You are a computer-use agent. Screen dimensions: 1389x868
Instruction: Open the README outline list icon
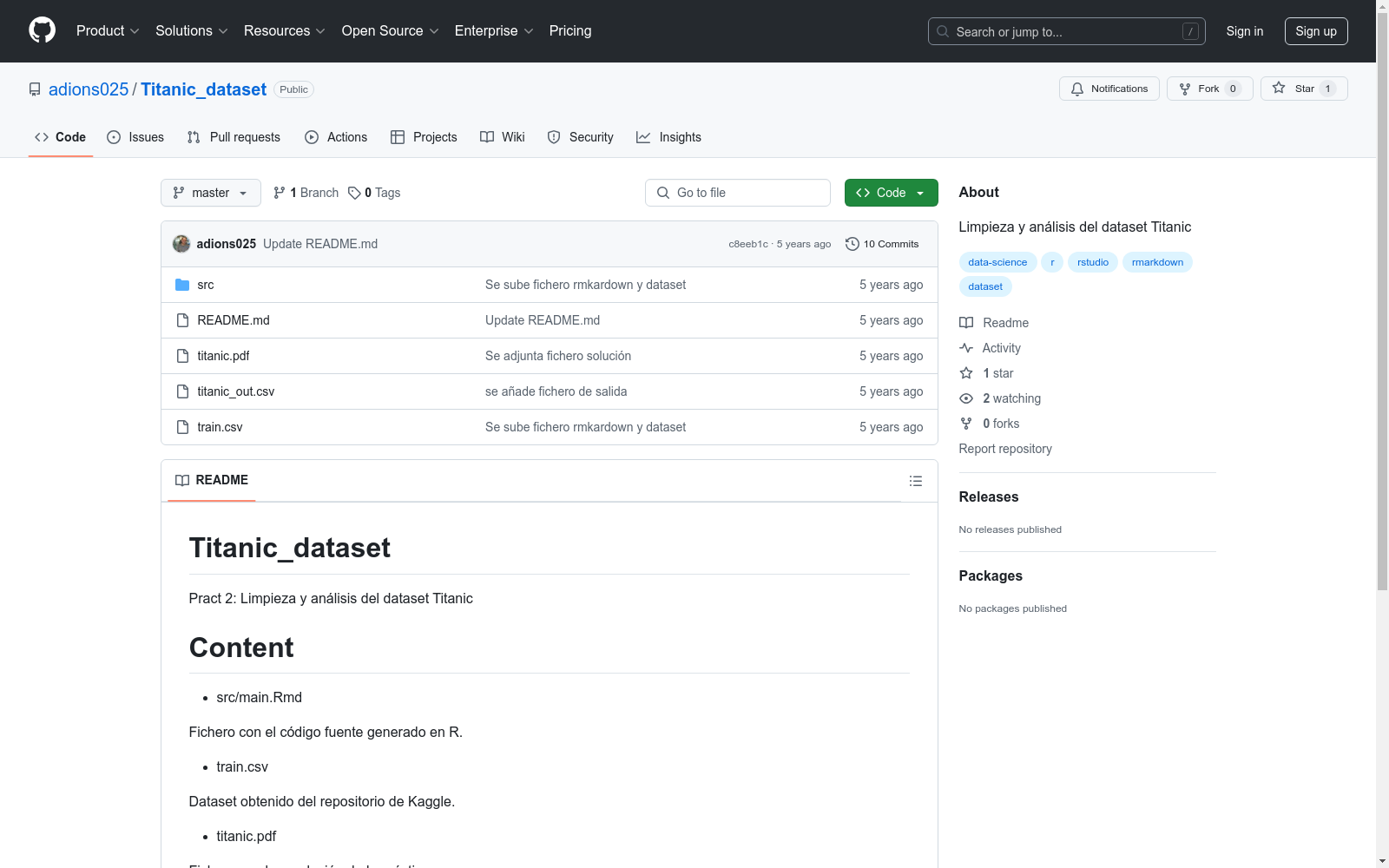(916, 481)
